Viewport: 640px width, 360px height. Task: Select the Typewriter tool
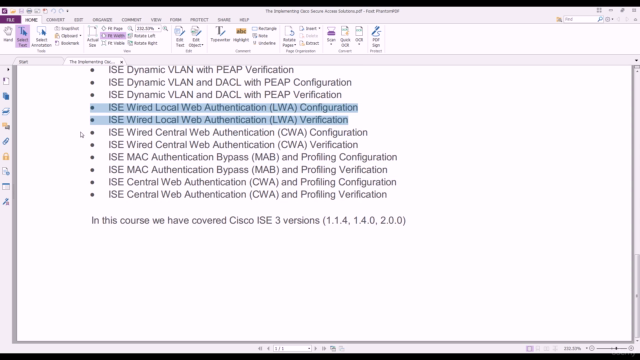tap(220, 34)
